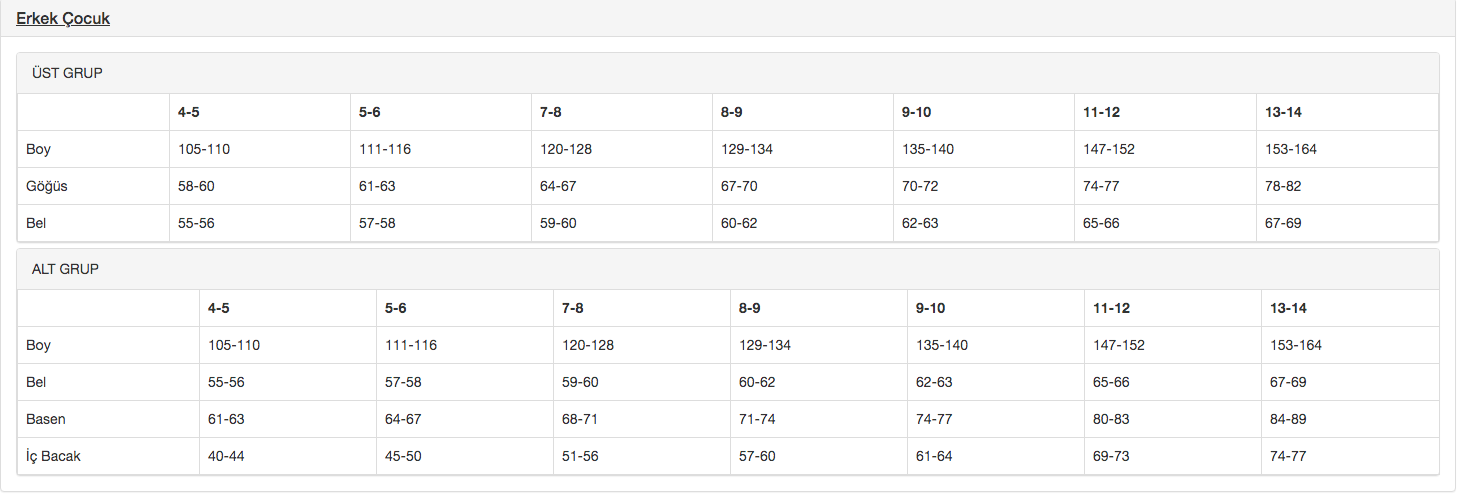This screenshot has width=1457, height=495.
Task: Collapse the ALT GRUP panel header
Action: click(65, 269)
